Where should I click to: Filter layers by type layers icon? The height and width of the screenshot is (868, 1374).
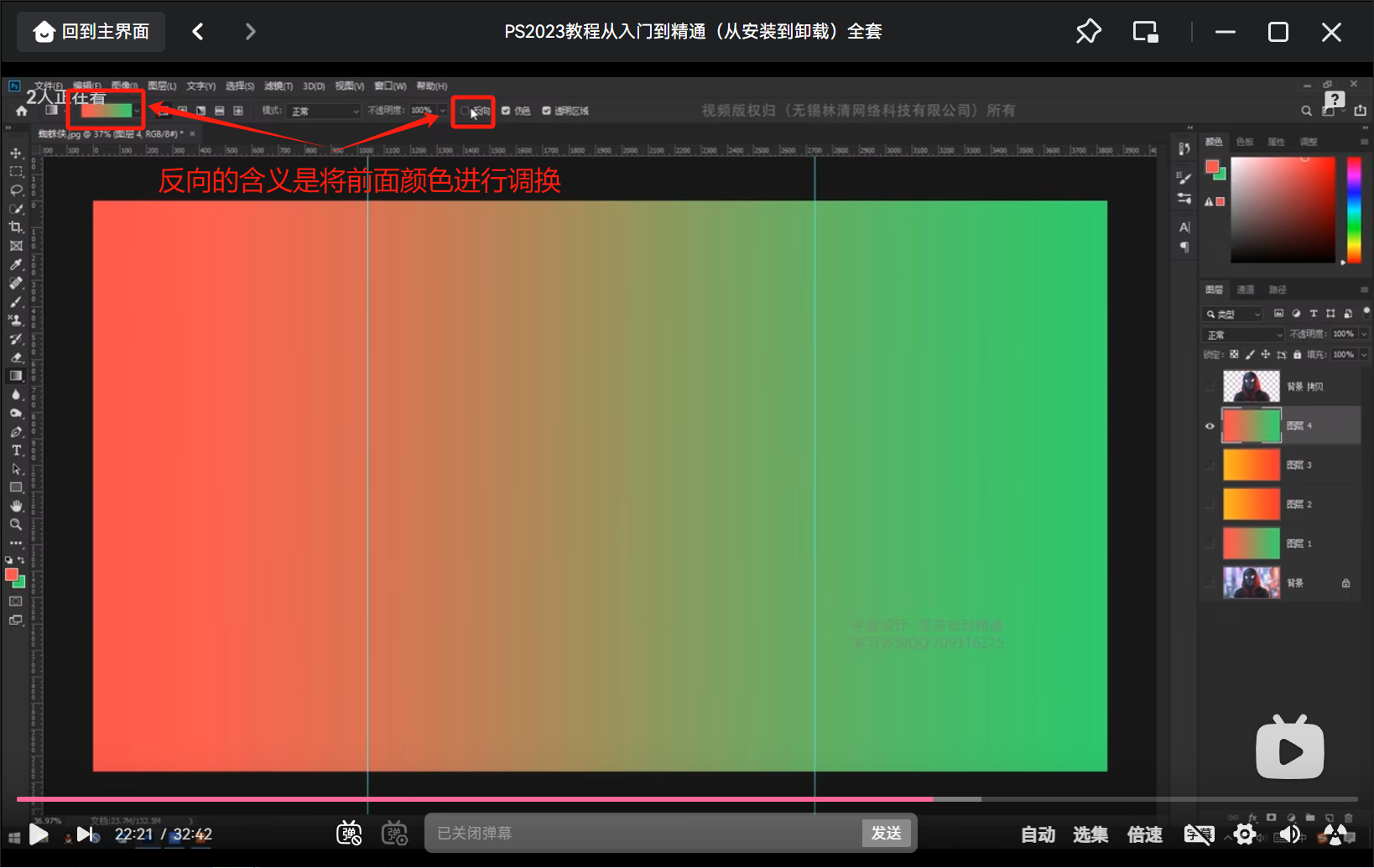[1314, 314]
